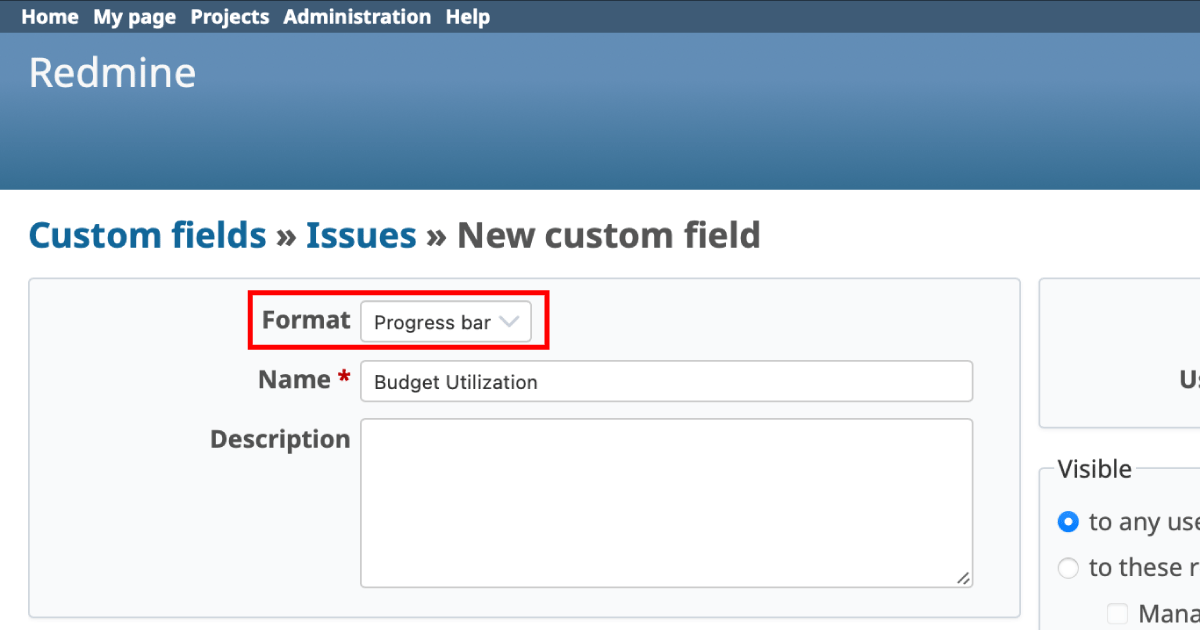
Task: Go to My page
Action: 134,16
